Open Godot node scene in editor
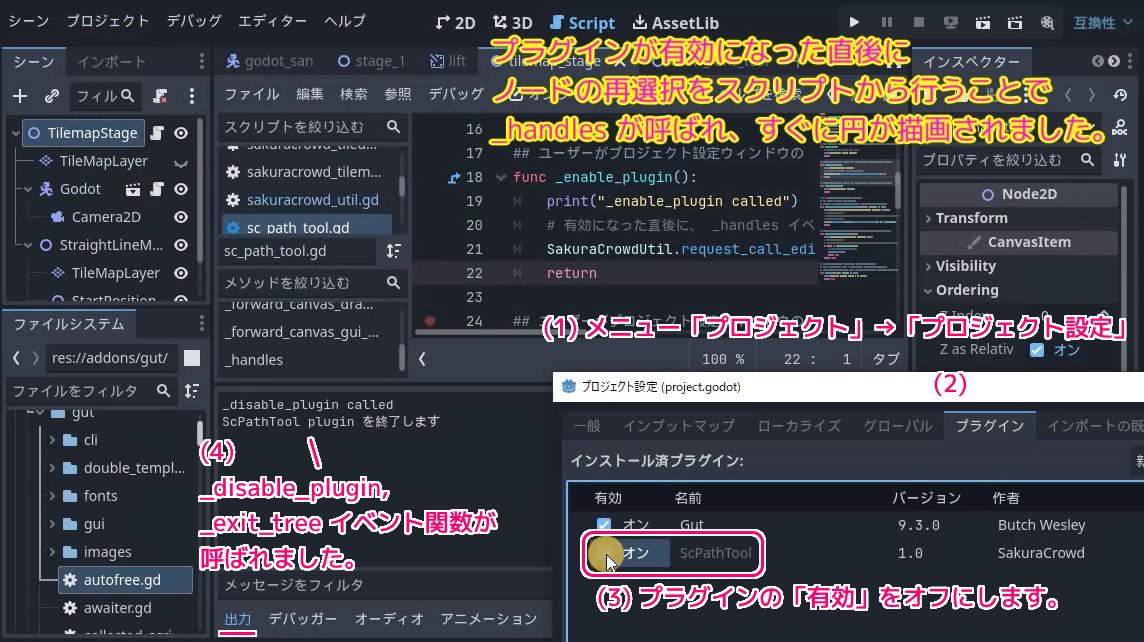1144x642 pixels. (x=133, y=189)
